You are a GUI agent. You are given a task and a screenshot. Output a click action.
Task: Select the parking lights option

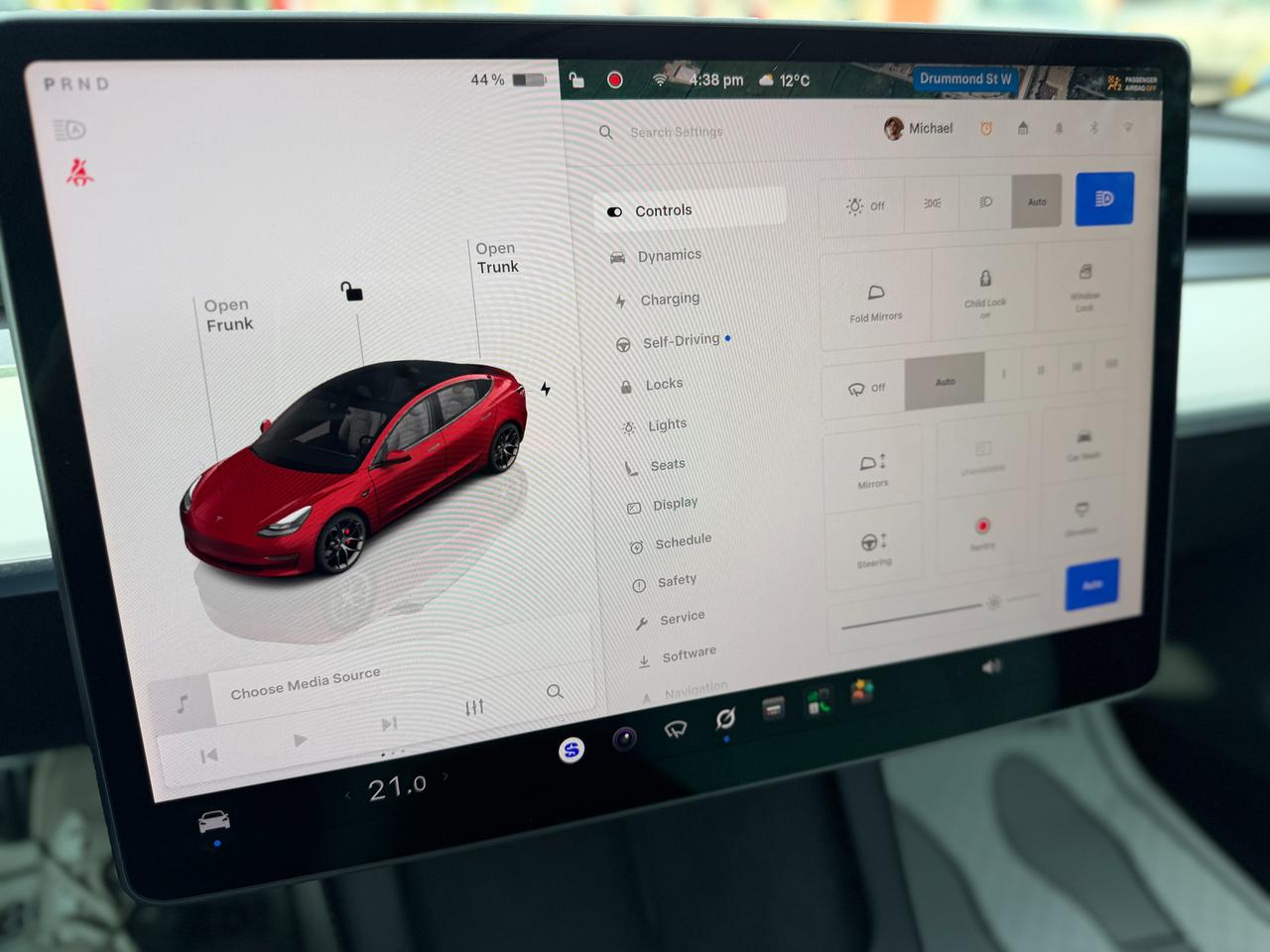(933, 203)
